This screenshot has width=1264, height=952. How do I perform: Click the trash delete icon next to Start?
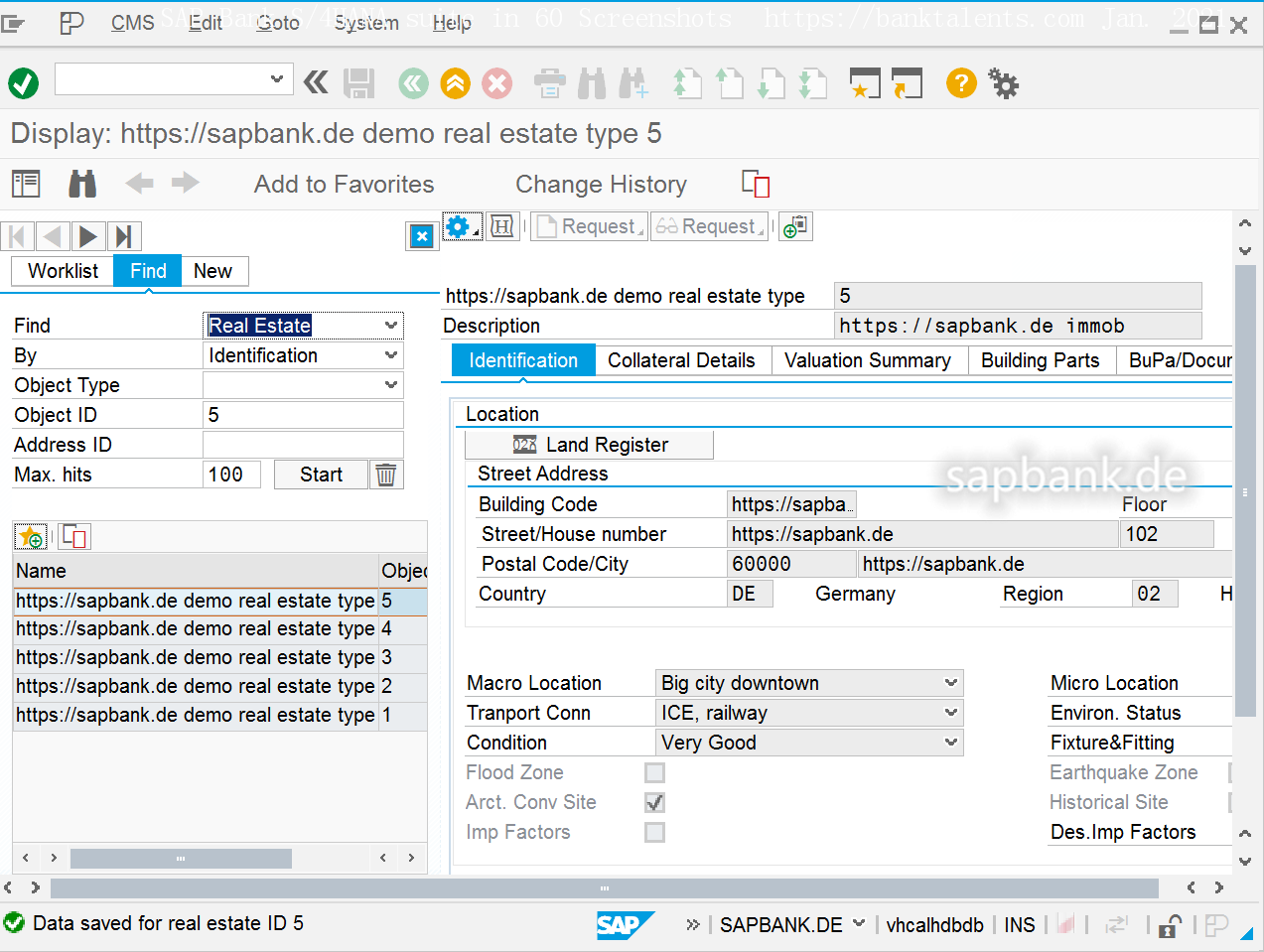point(386,475)
